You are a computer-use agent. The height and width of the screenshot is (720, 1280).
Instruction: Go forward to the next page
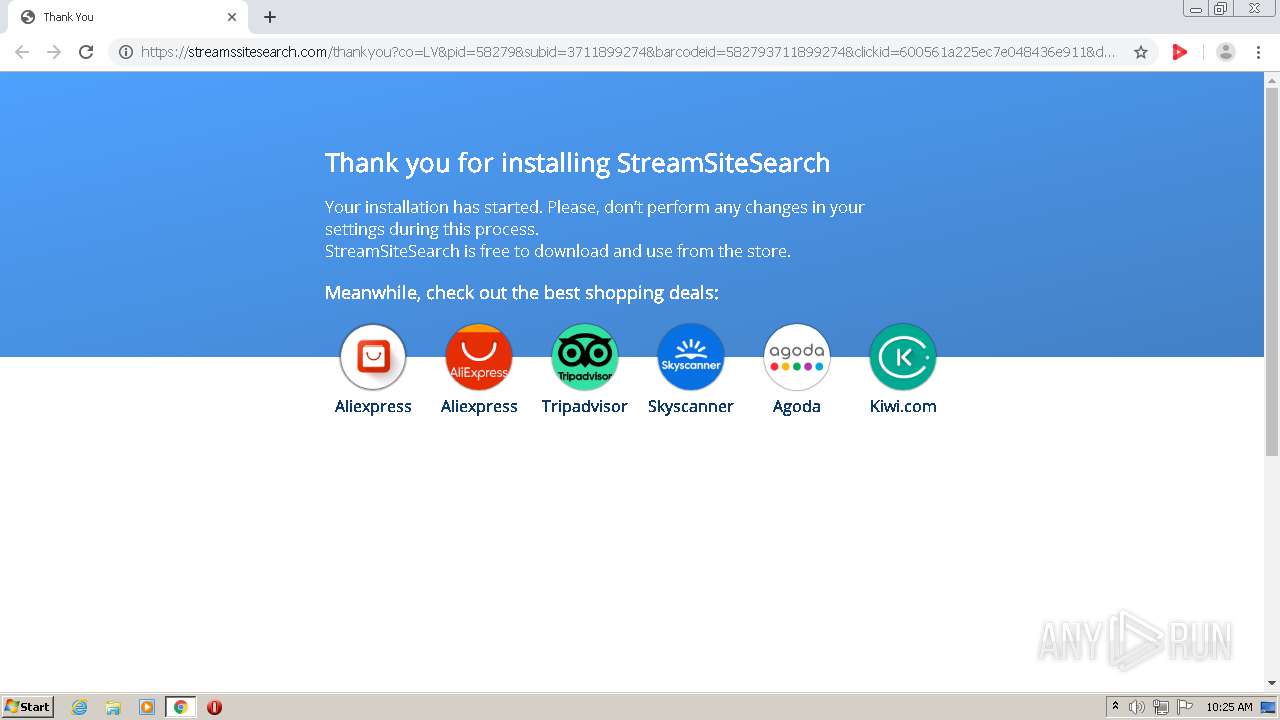pos(54,52)
